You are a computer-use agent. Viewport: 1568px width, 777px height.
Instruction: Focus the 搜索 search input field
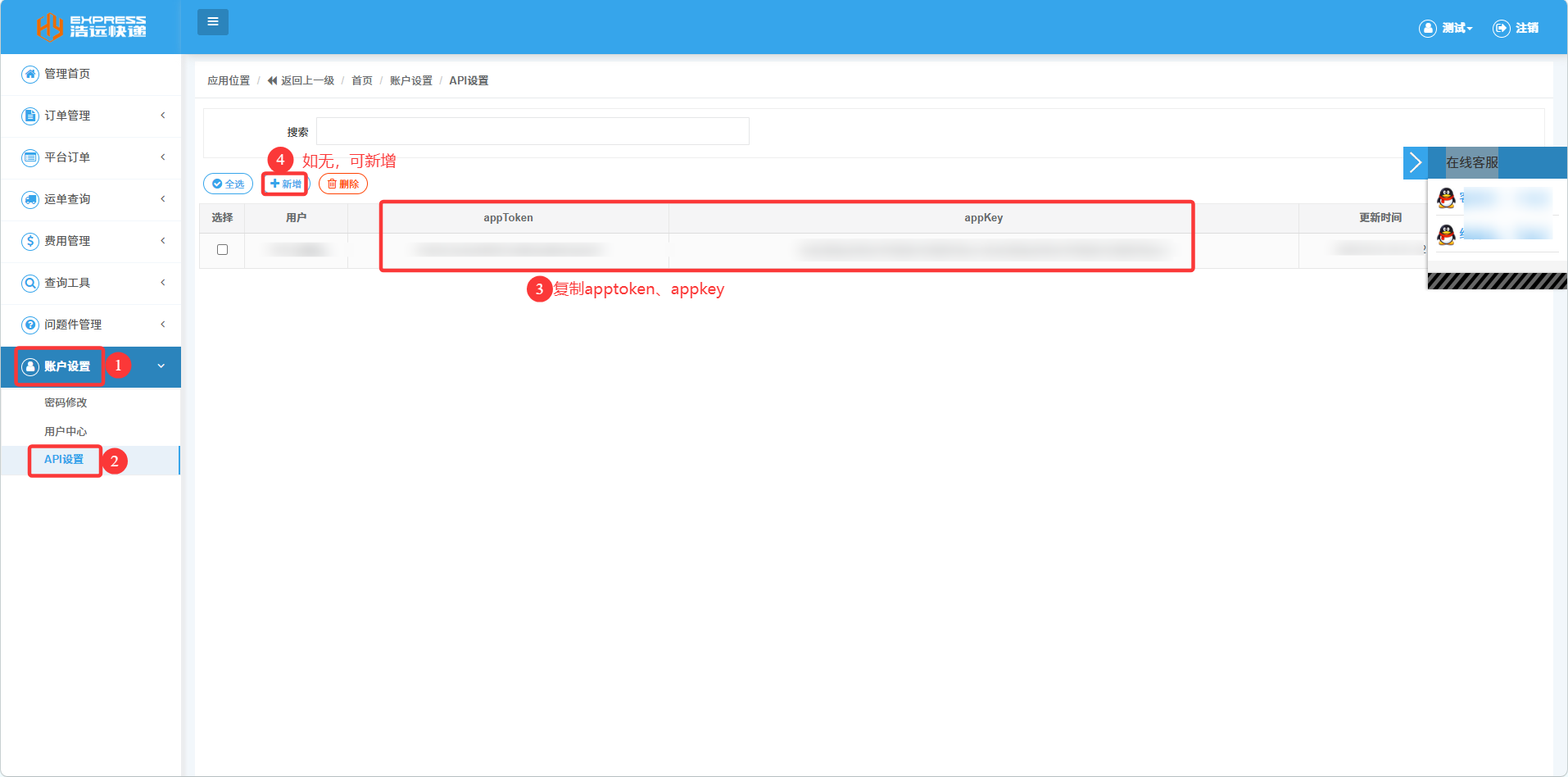pos(532,131)
